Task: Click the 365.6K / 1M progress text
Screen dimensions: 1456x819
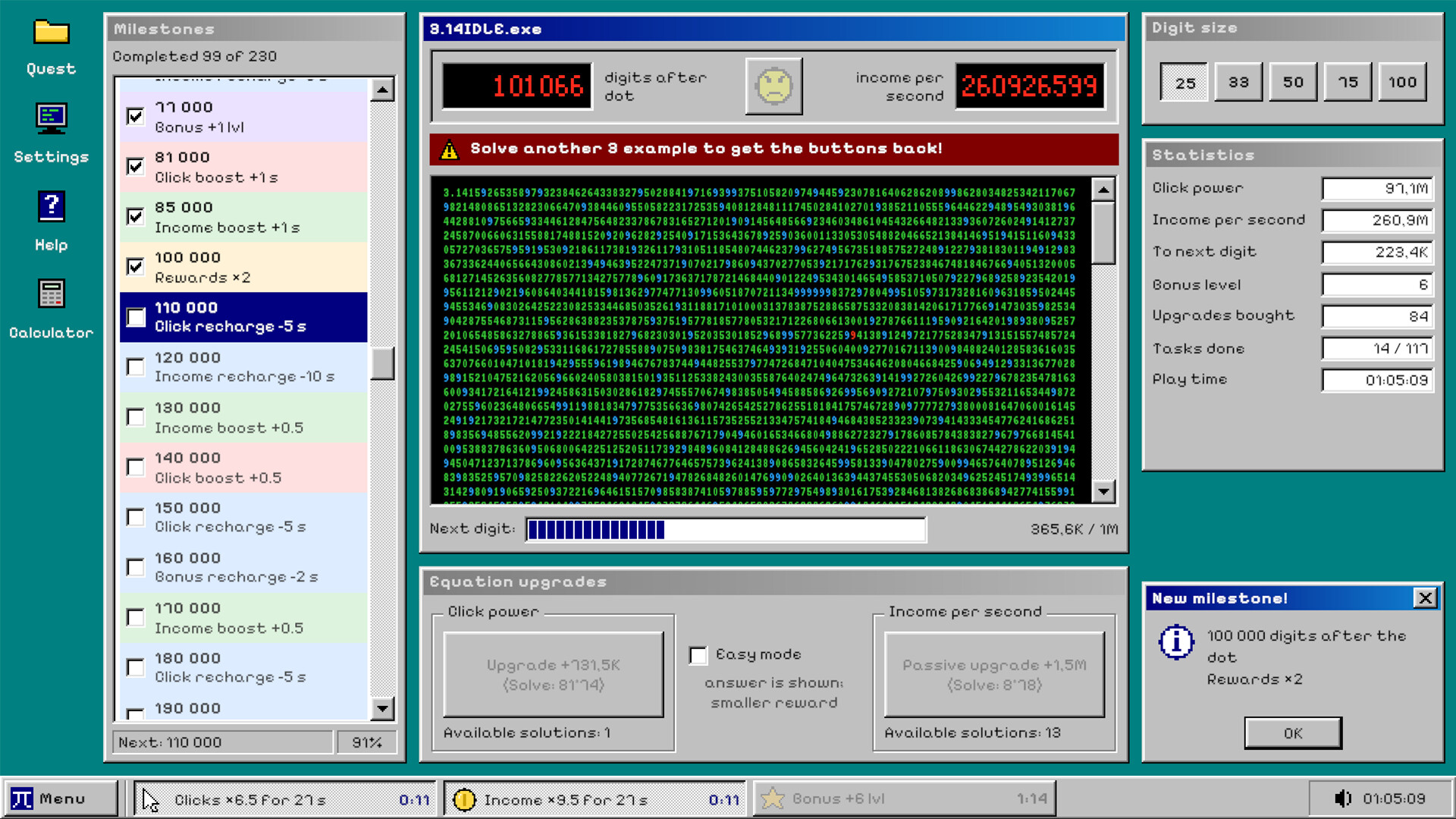Action: [1074, 529]
